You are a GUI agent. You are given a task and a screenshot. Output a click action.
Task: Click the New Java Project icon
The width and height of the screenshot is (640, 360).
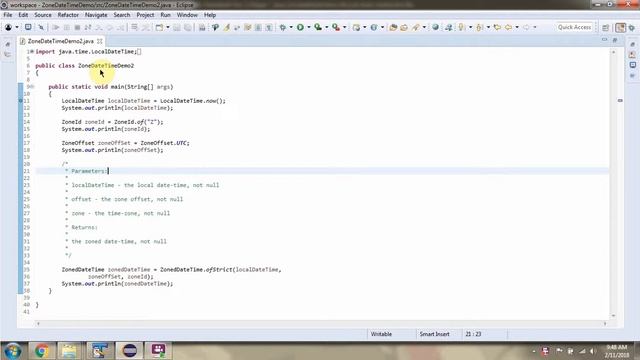pyautogui.click(x=357, y=27)
